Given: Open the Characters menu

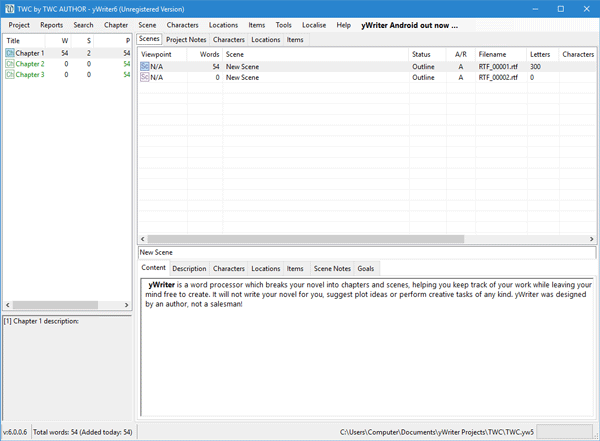Looking at the screenshot, I should tap(183, 25).
